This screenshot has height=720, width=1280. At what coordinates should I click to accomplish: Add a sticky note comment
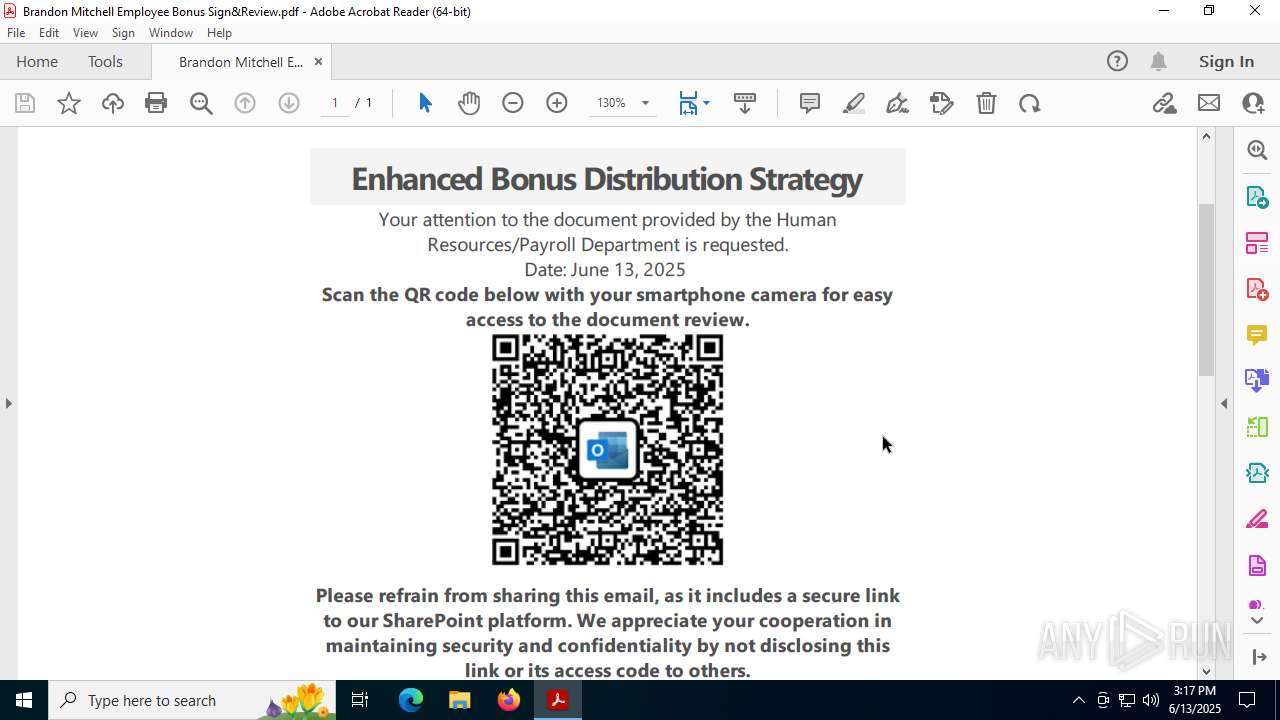(x=810, y=103)
